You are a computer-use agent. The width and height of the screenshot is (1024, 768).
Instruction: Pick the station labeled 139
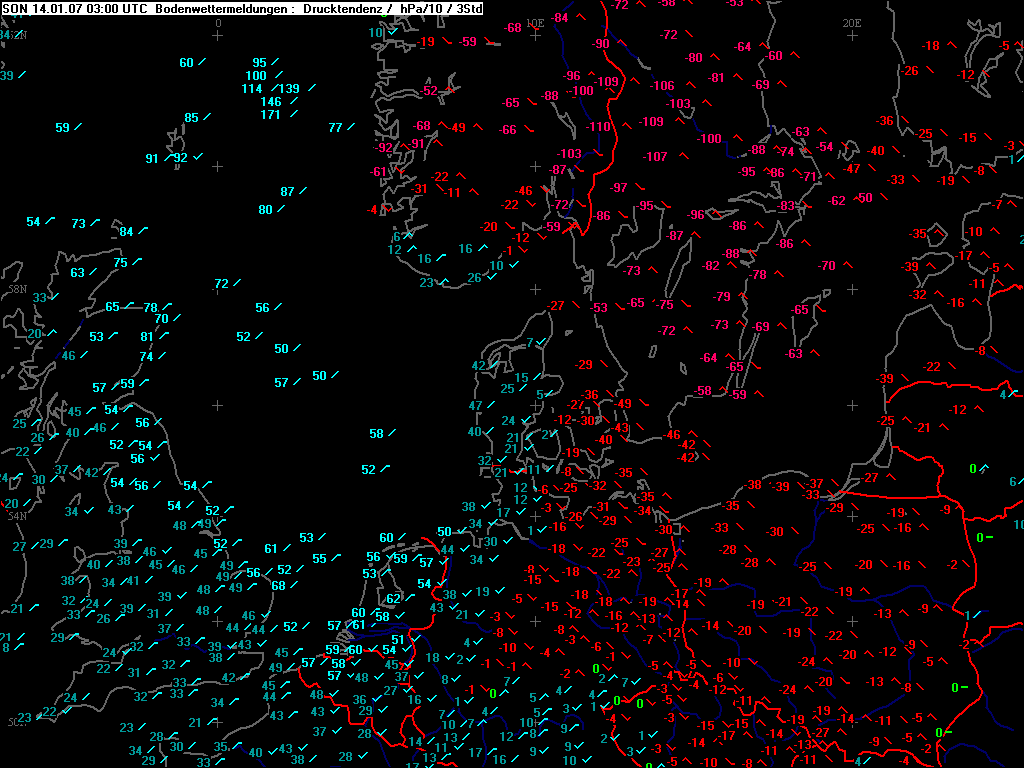click(289, 89)
